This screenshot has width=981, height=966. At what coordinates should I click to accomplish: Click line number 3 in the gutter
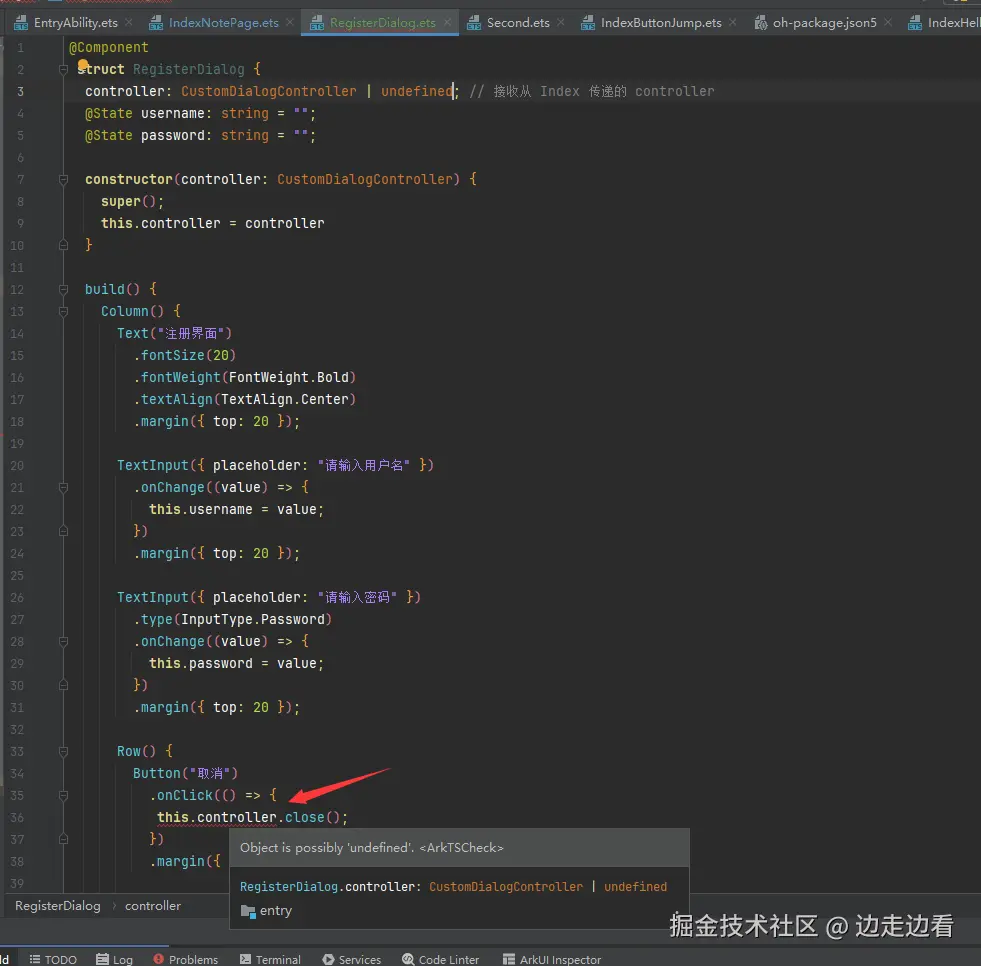click(x=20, y=91)
